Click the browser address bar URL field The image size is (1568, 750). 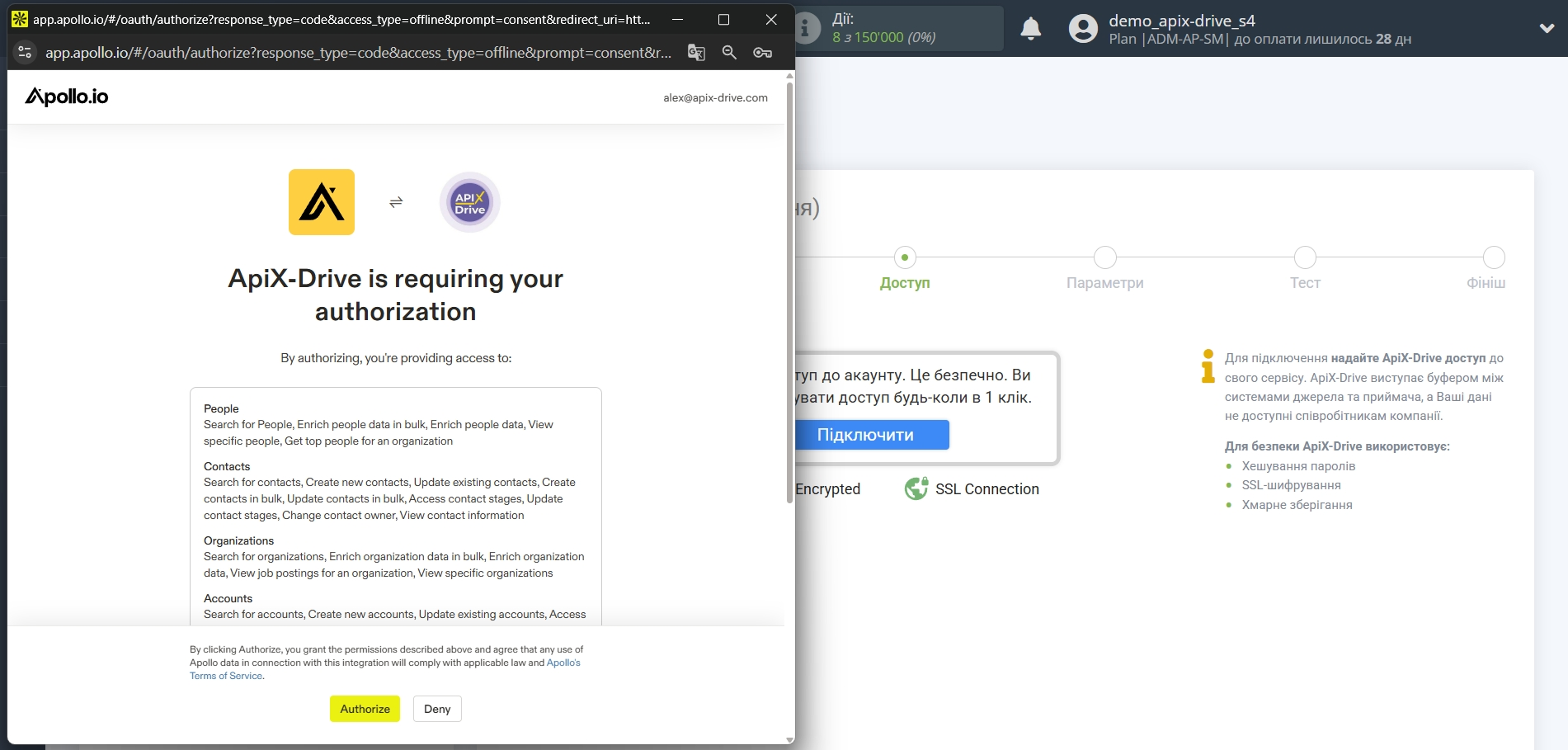[355, 52]
